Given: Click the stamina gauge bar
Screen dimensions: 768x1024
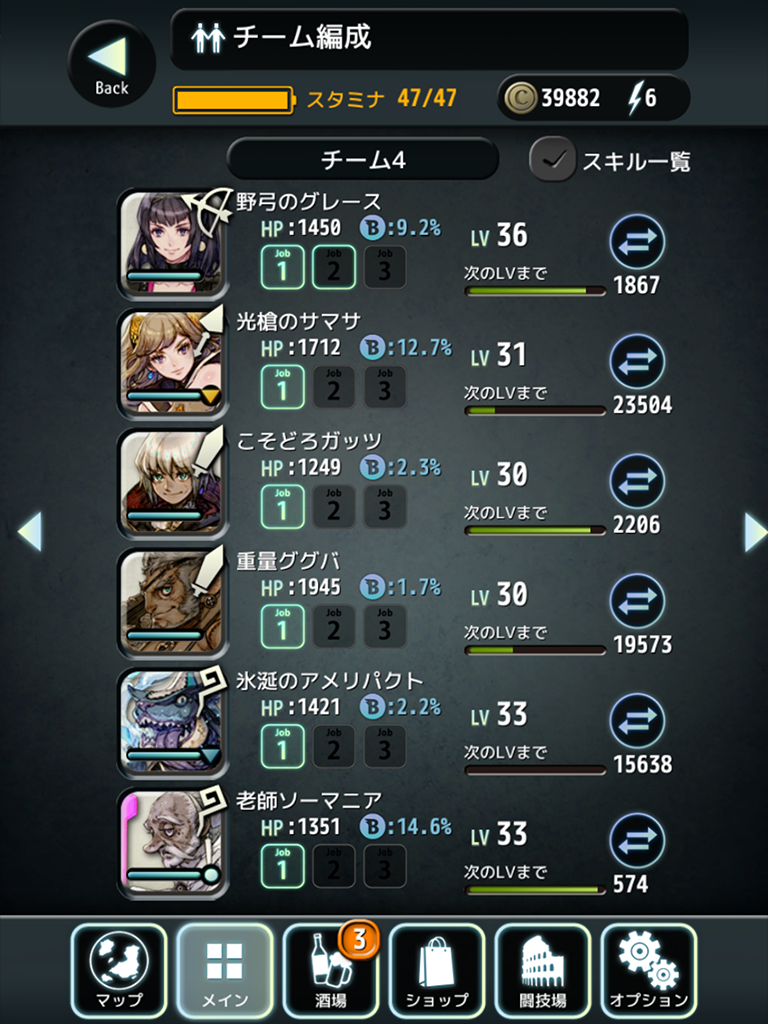Looking at the screenshot, I should pos(234,101).
